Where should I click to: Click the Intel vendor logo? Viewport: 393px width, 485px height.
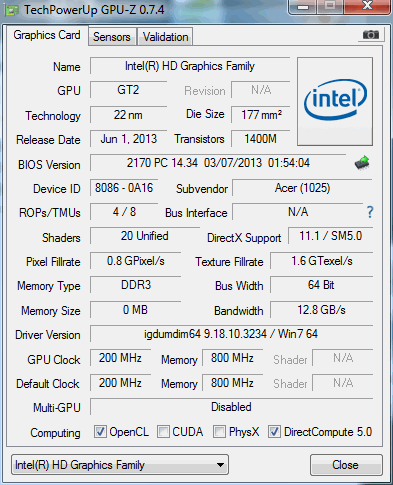tap(335, 101)
